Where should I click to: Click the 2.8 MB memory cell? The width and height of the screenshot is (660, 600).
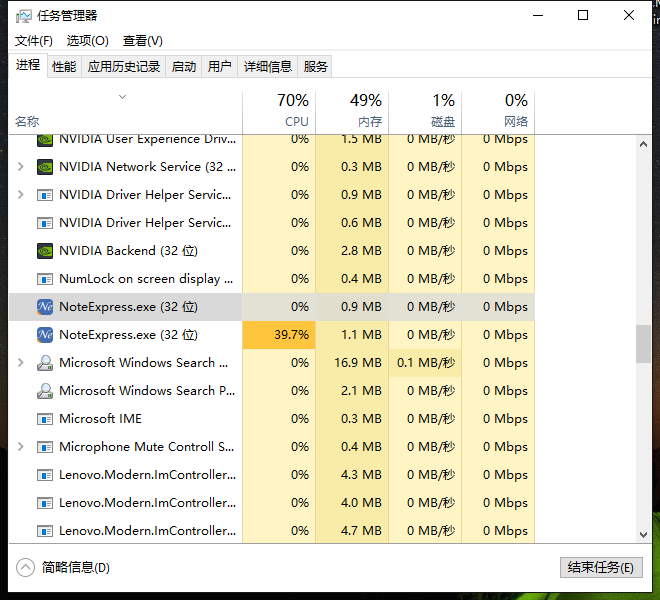click(352, 251)
